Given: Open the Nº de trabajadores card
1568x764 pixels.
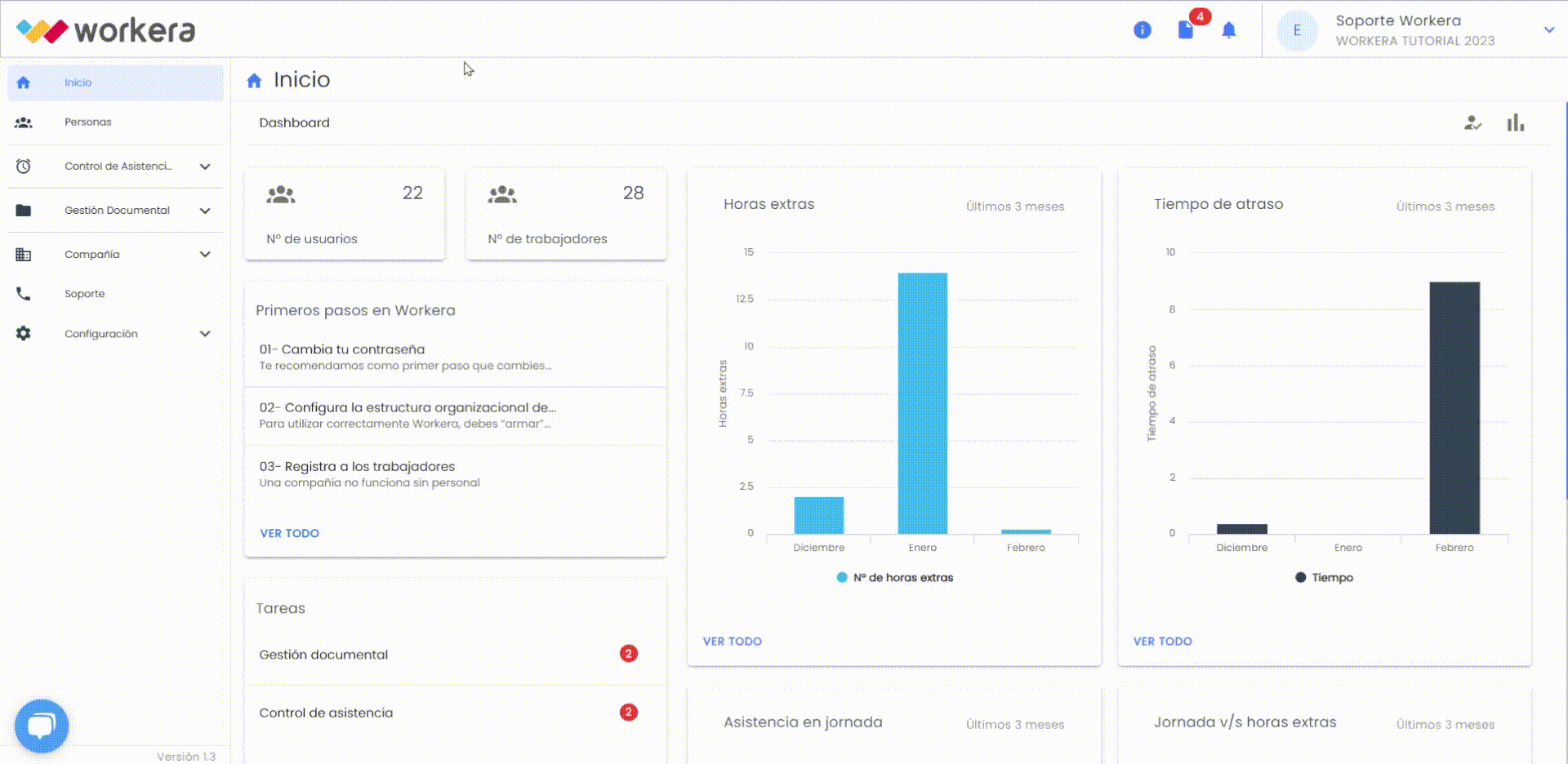Looking at the screenshot, I should point(566,215).
